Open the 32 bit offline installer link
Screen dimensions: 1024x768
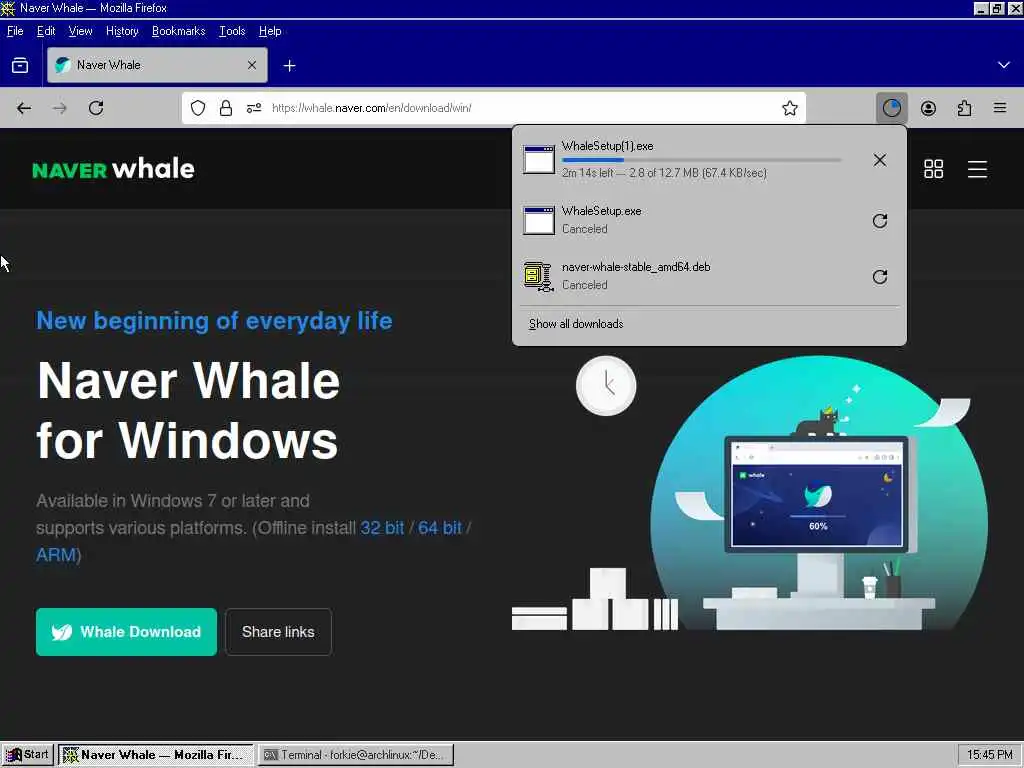382,528
